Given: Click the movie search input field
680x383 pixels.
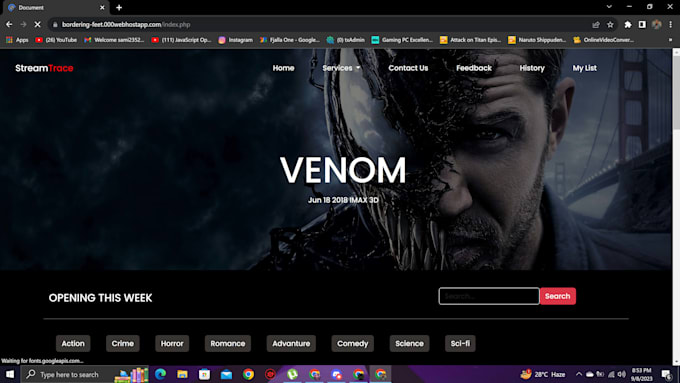Looking at the screenshot, I should [489, 296].
